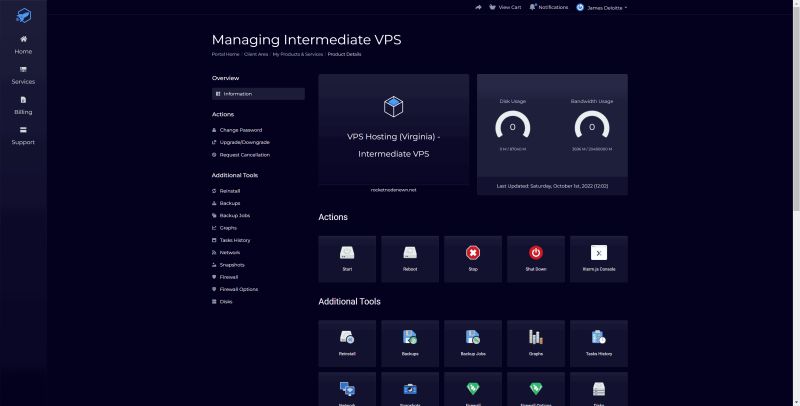The width and height of the screenshot is (800, 406).
Task: Open Notifications bell in top bar
Action: tap(548, 7)
